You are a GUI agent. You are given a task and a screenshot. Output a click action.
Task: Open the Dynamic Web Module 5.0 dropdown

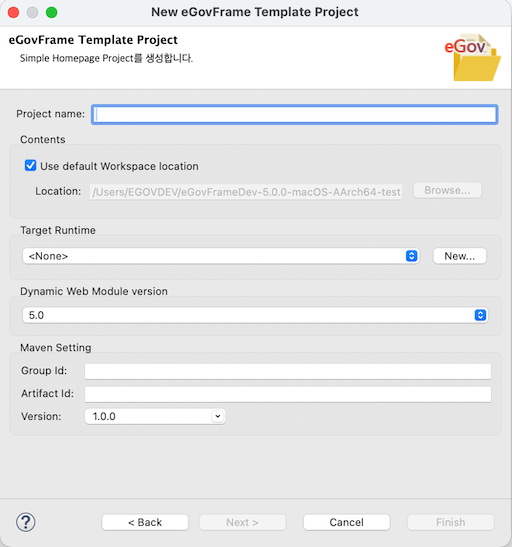tap(255, 315)
